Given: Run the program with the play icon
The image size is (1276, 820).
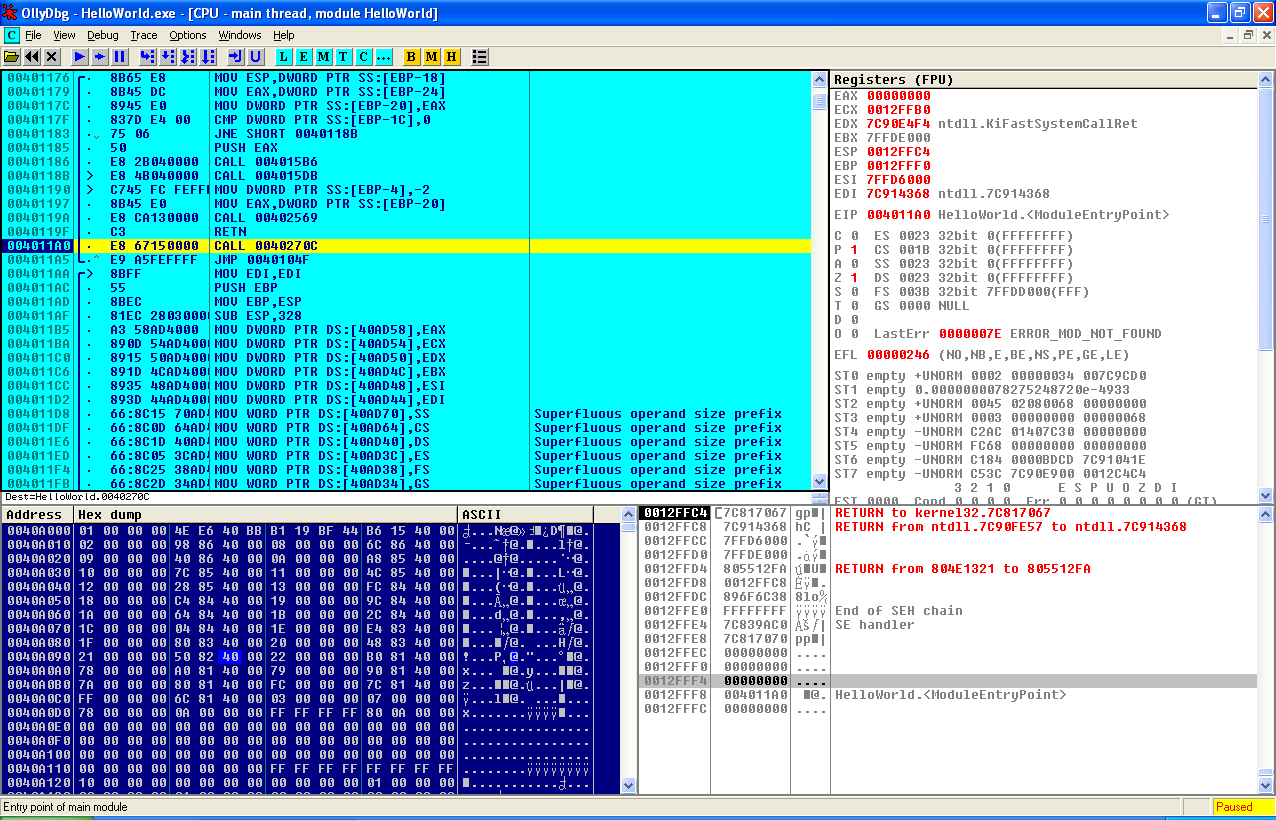Looking at the screenshot, I should [x=80, y=57].
